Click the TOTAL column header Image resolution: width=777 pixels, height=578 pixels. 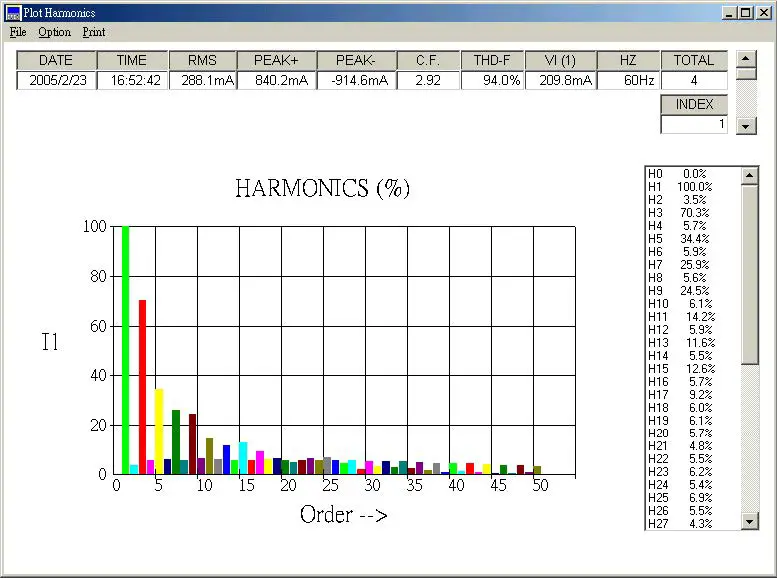694,60
